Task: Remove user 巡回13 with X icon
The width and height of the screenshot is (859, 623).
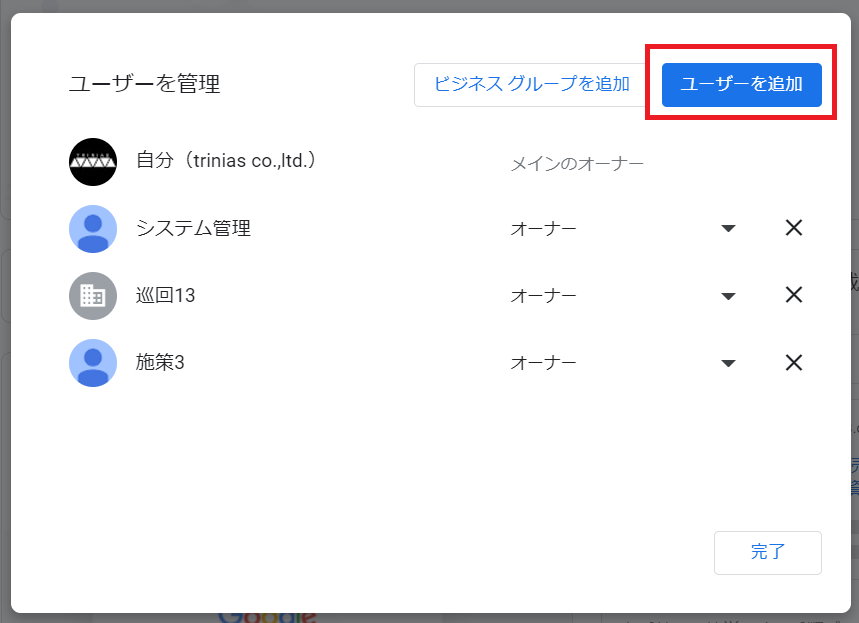Action: click(x=794, y=295)
